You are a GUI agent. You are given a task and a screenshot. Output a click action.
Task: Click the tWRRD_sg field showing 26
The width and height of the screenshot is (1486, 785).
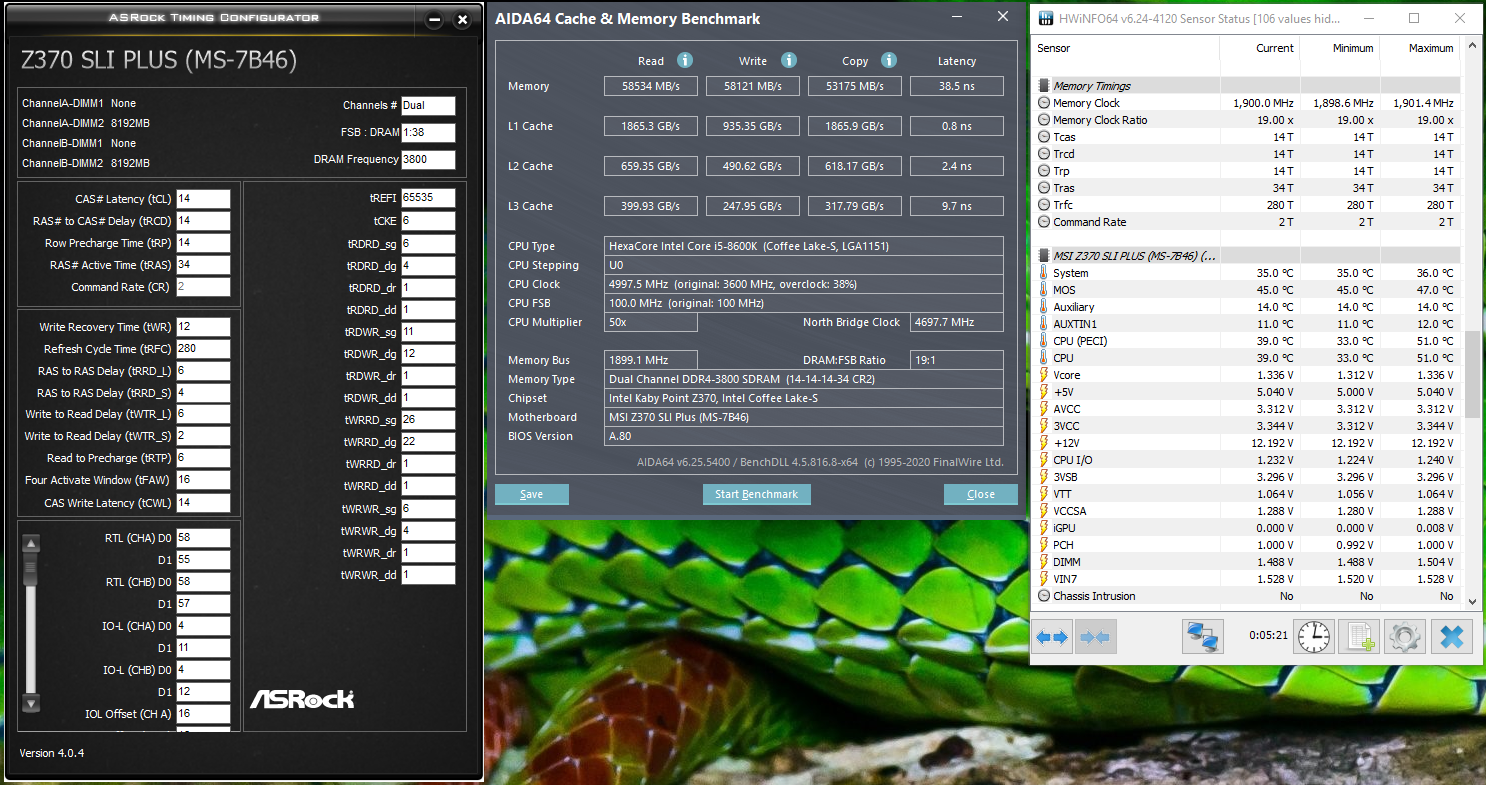(428, 420)
